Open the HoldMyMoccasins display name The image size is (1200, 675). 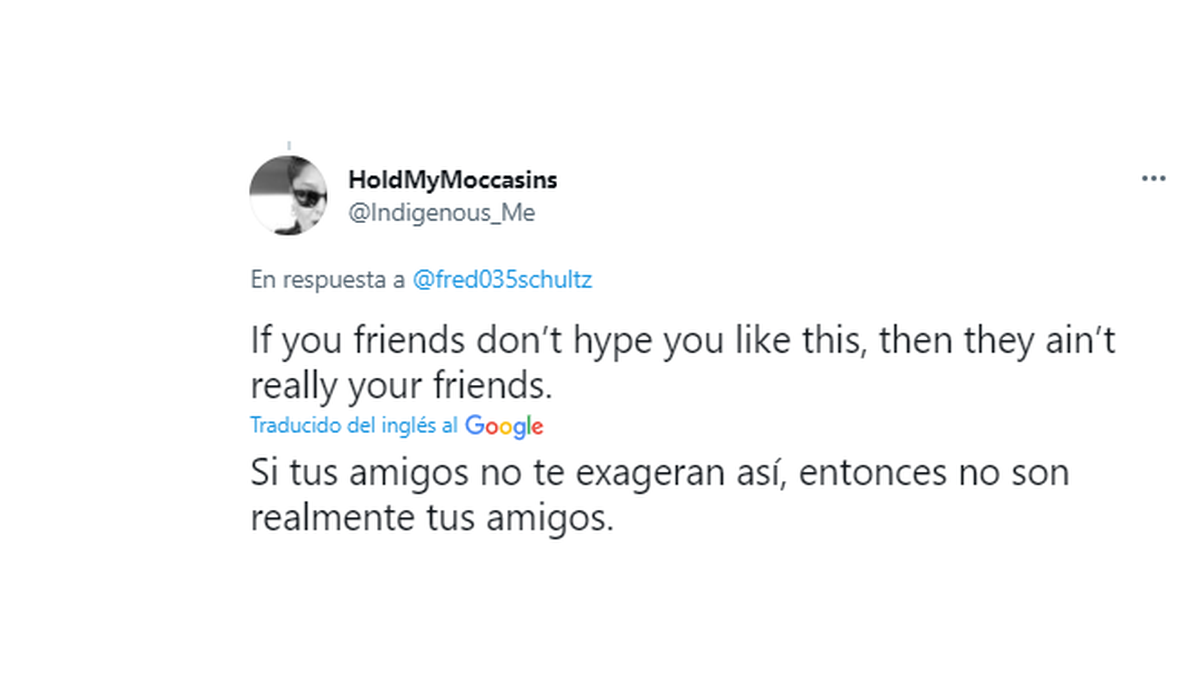tap(452, 180)
